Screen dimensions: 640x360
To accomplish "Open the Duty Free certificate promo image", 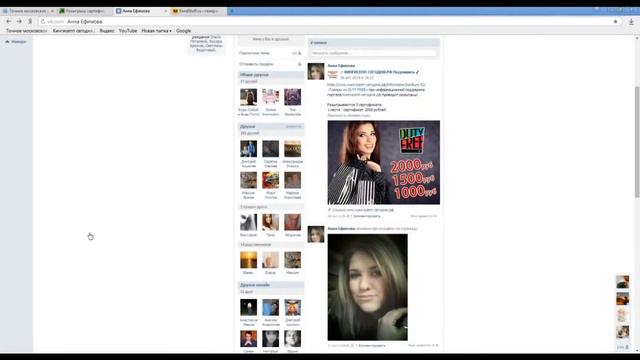I will click(384, 162).
